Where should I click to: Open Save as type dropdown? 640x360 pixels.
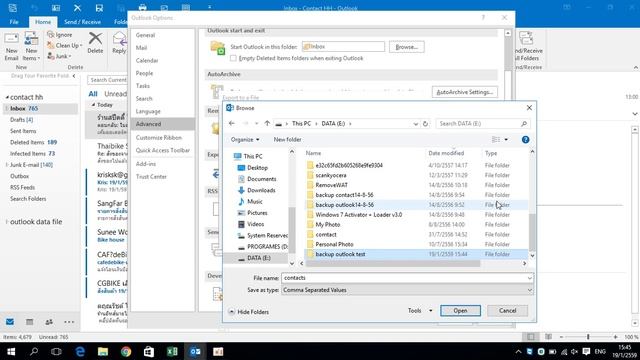[x=529, y=290]
